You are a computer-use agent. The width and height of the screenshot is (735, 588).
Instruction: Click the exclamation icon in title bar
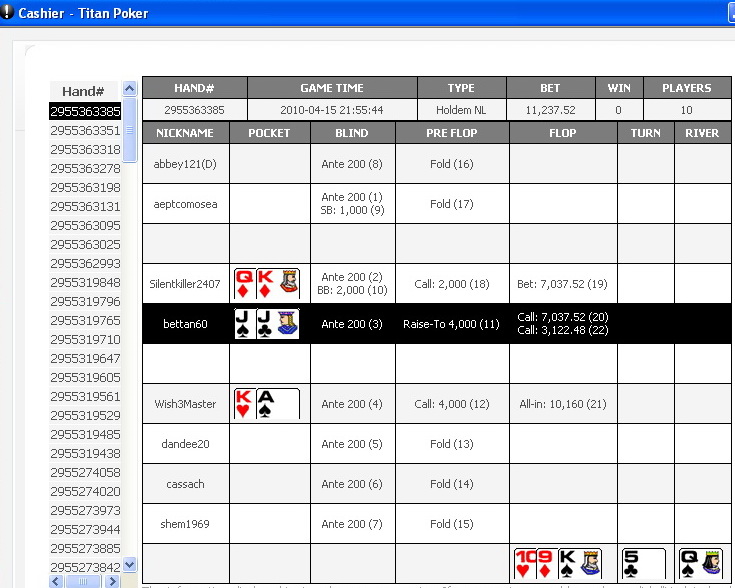[x=7, y=12]
